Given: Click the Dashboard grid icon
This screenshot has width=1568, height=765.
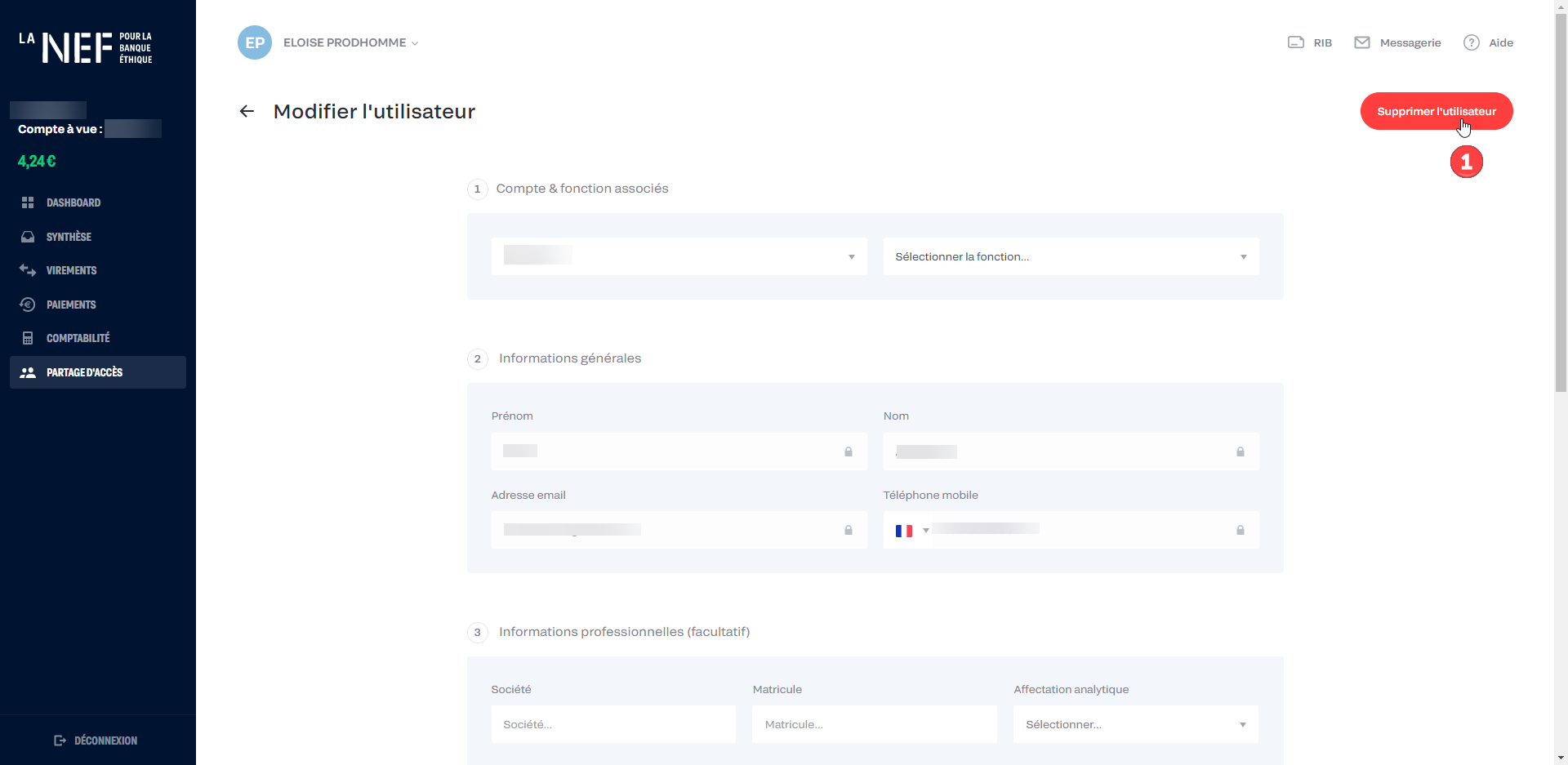Looking at the screenshot, I should (28, 202).
